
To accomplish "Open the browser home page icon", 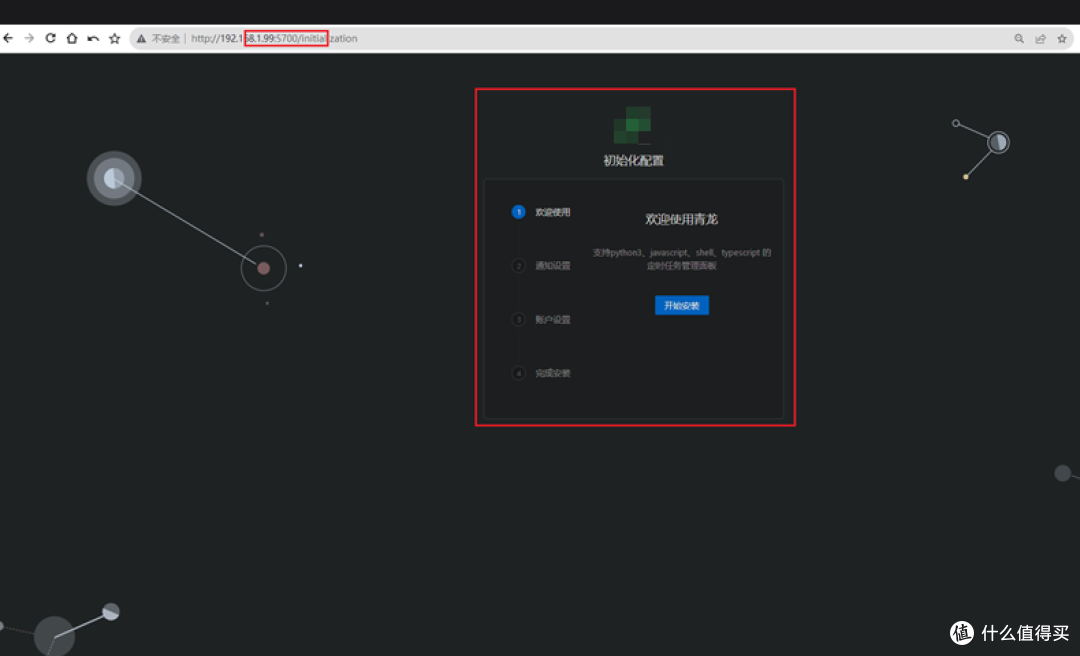I will click(x=72, y=39).
